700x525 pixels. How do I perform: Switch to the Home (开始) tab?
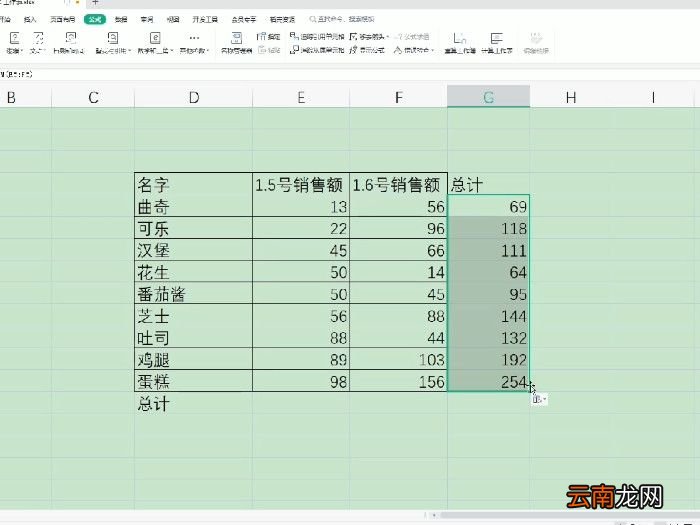(5, 19)
